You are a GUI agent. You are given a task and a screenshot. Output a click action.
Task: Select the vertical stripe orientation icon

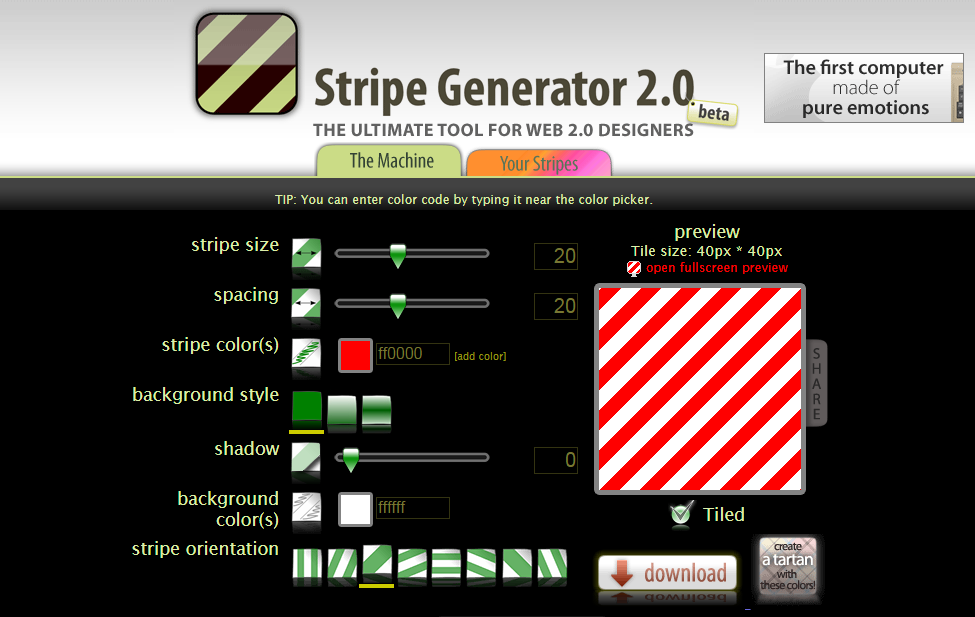[306, 565]
